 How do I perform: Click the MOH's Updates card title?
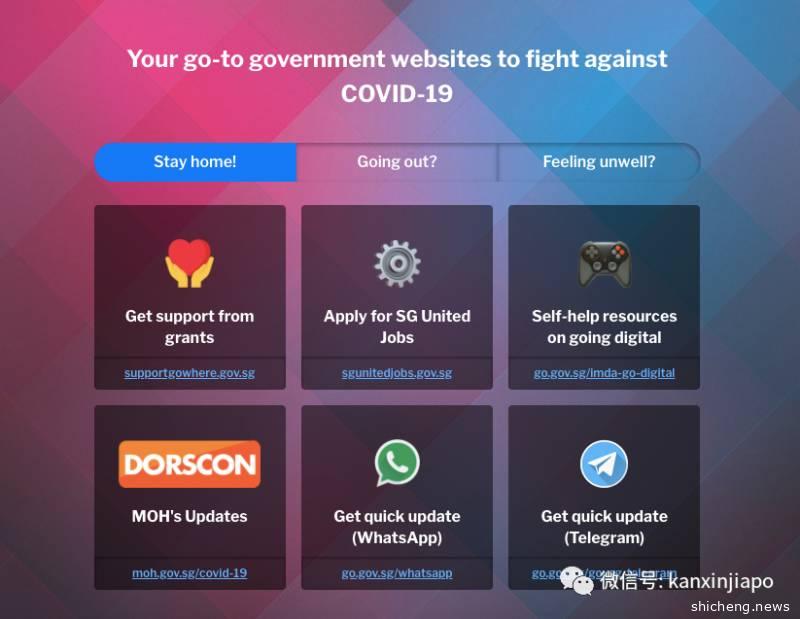[189, 516]
